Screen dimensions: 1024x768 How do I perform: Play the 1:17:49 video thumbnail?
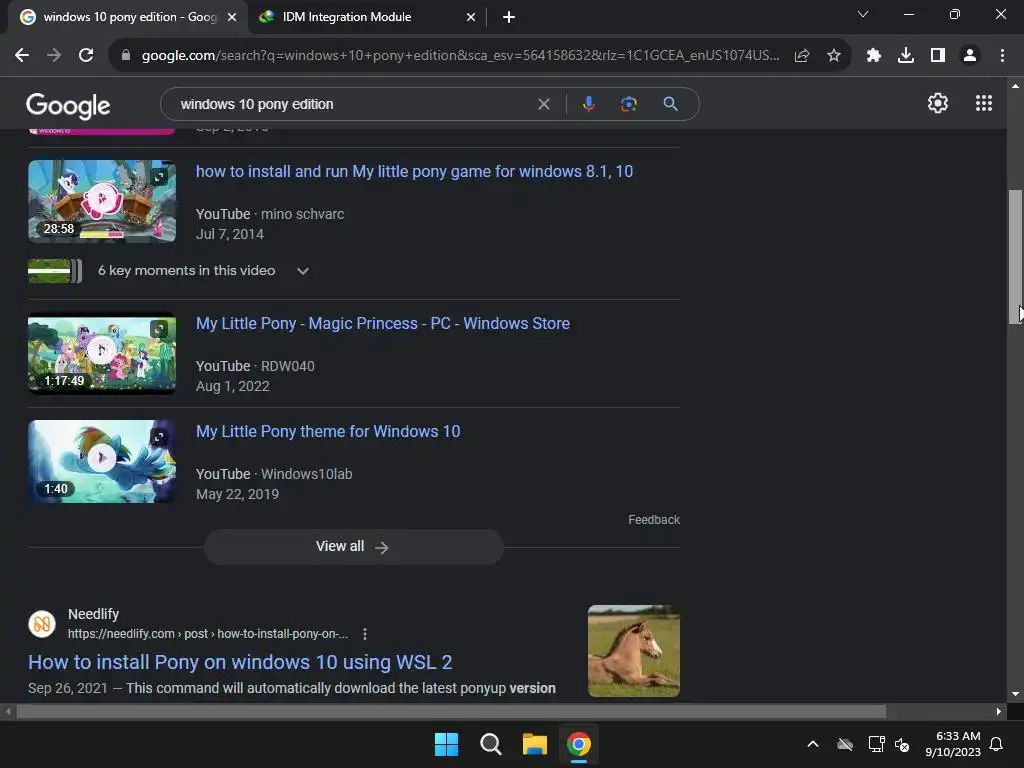(102, 353)
